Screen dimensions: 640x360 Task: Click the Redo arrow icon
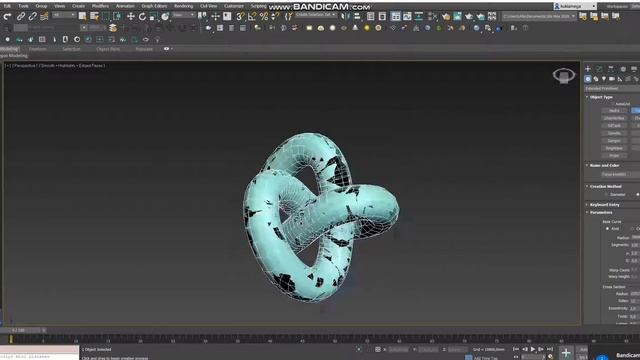(x=7, y=16)
